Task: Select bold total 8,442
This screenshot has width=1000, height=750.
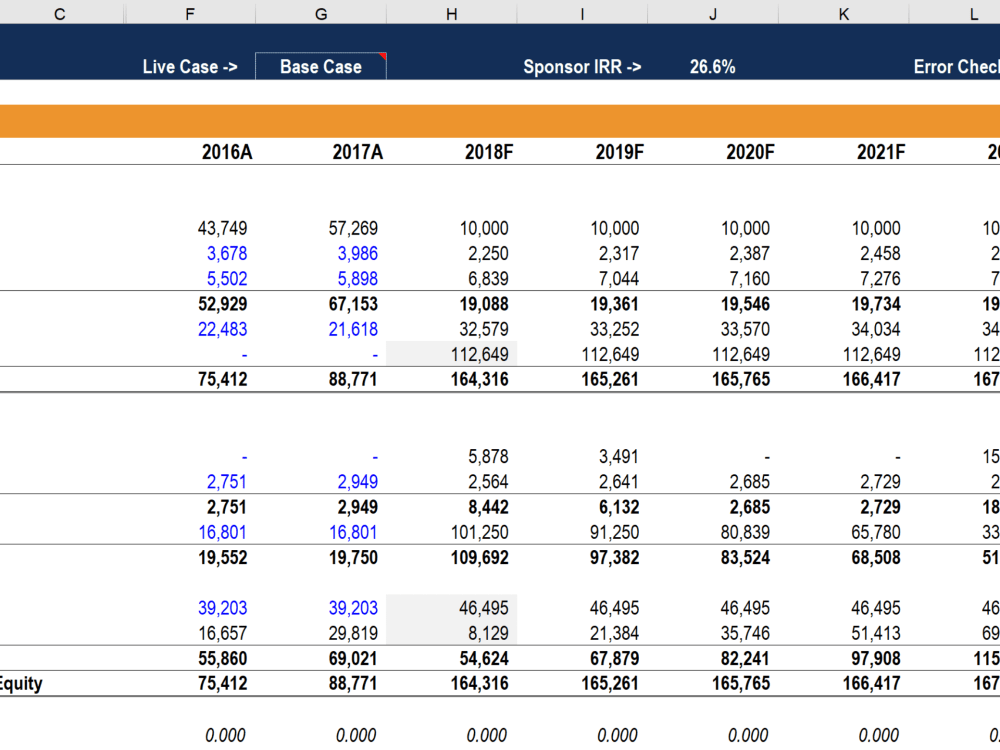Action: tap(489, 507)
